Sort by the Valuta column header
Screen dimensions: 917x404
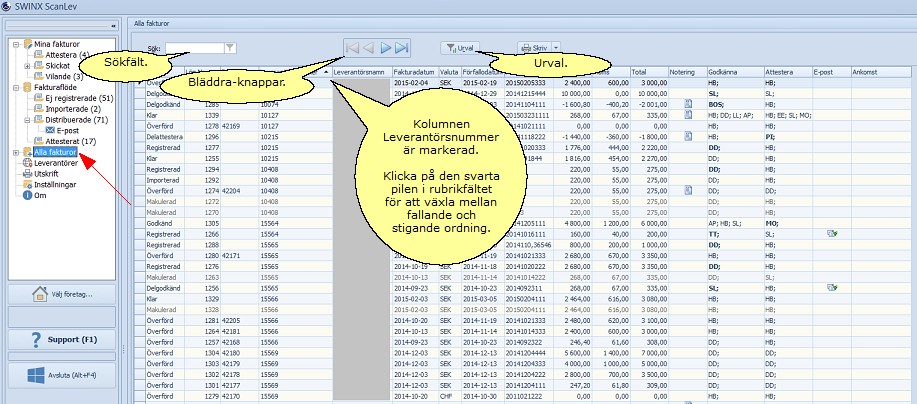[449, 72]
